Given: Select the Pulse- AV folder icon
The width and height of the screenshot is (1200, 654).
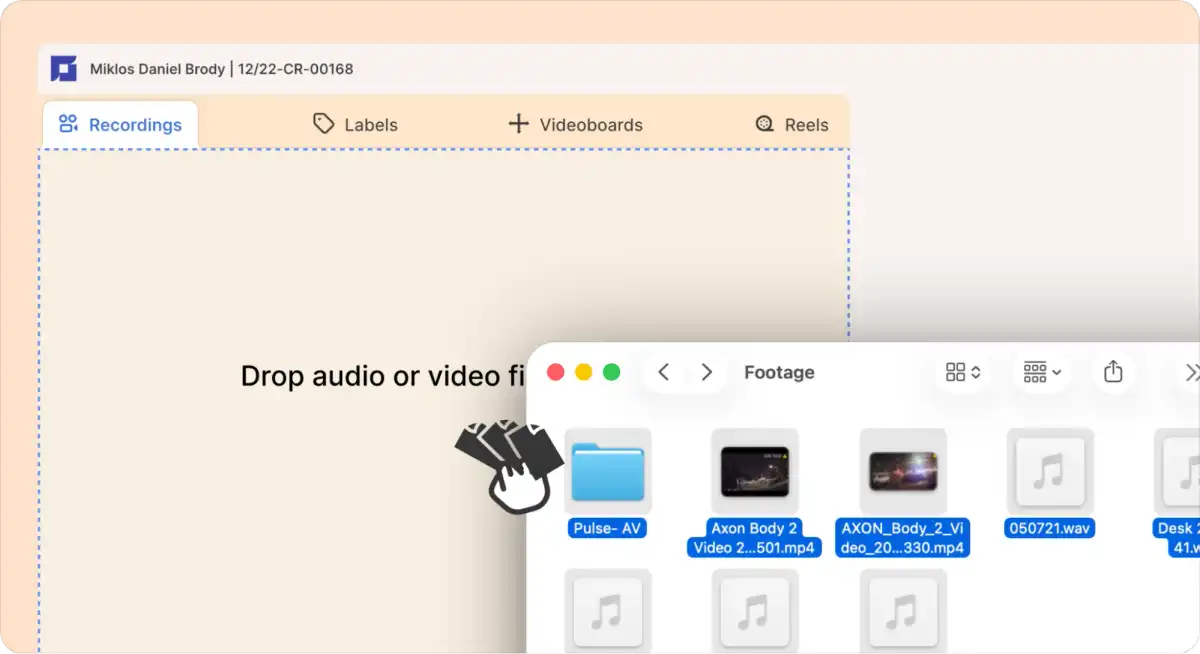Looking at the screenshot, I should coord(608,472).
